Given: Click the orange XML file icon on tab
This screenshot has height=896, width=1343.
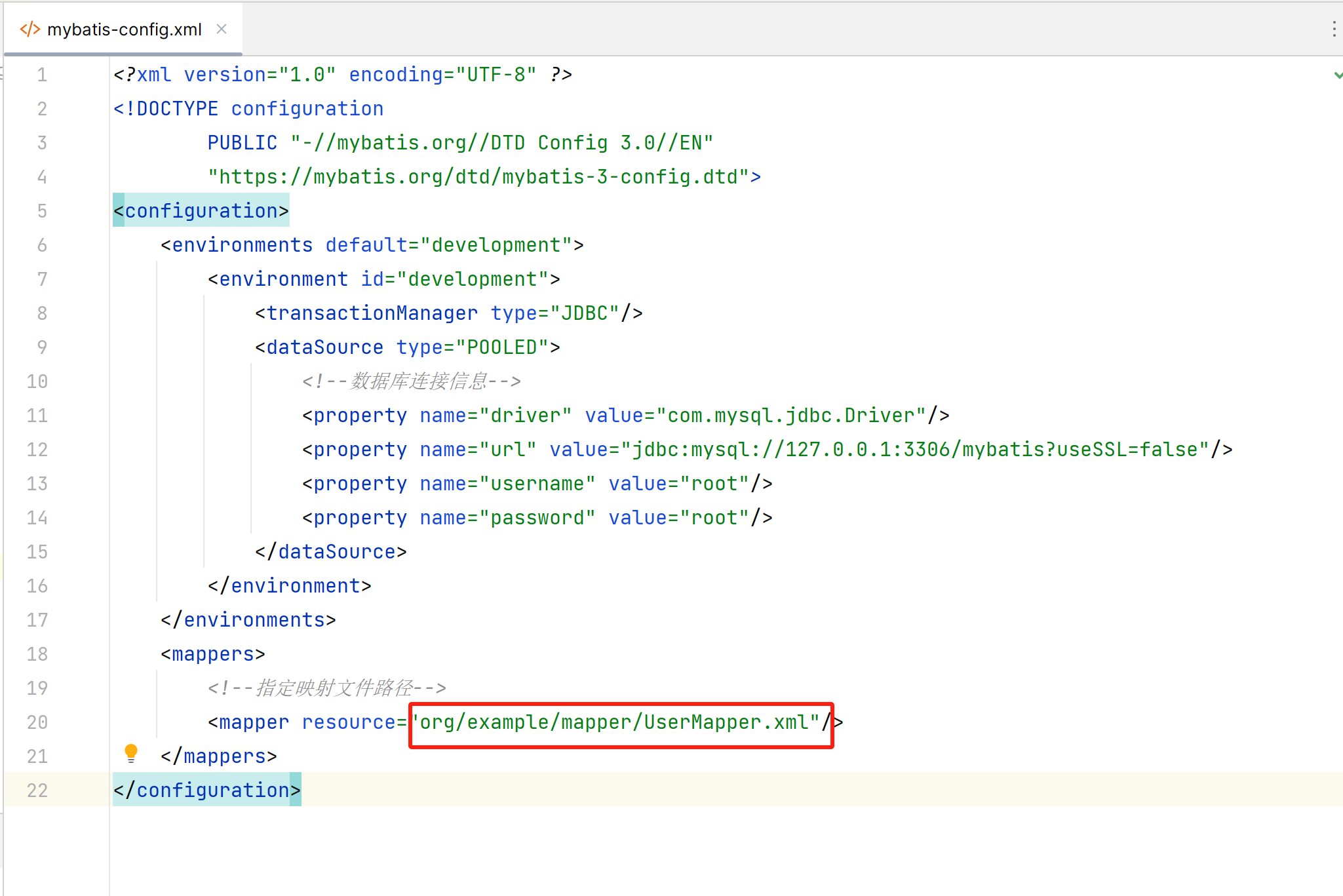Looking at the screenshot, I should click(30, 29).
